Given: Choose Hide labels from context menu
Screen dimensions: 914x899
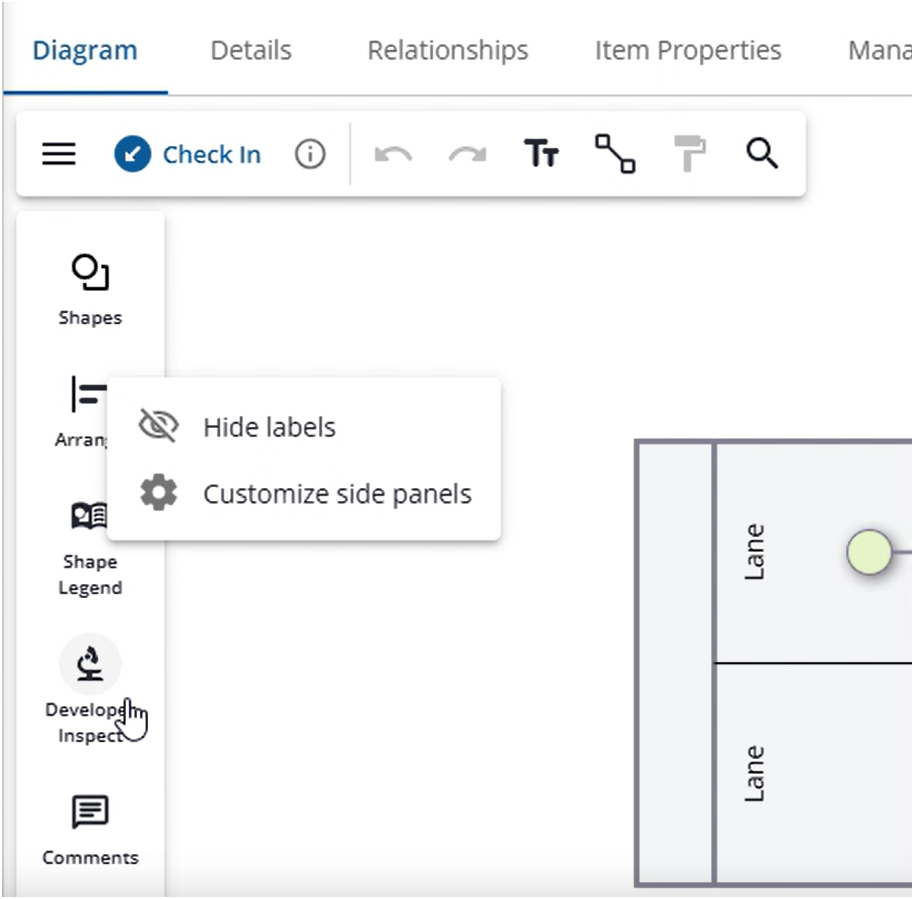Looking at the screenshot, I should click(x=269, y=427).
